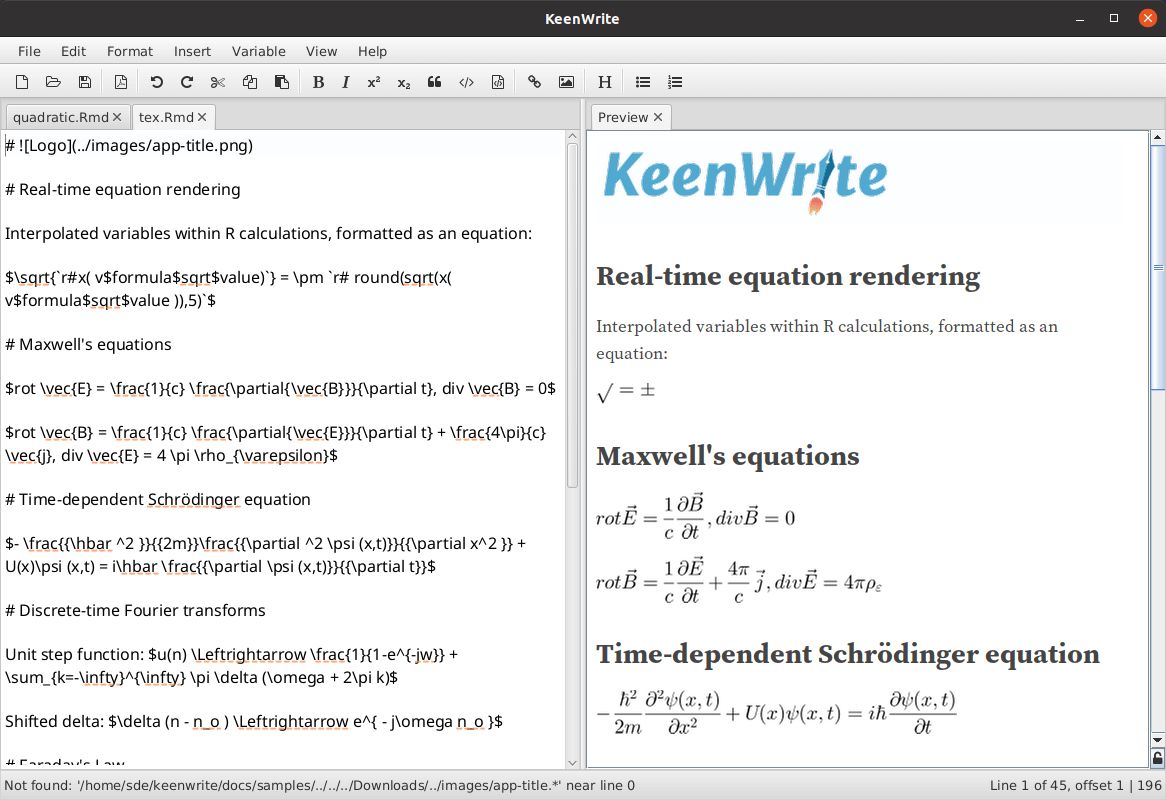The height and width of the screenshot is (800, 1166).
Task: Place cursor on '# Real-time equation rendering' line
Action: tap(123, 190)
